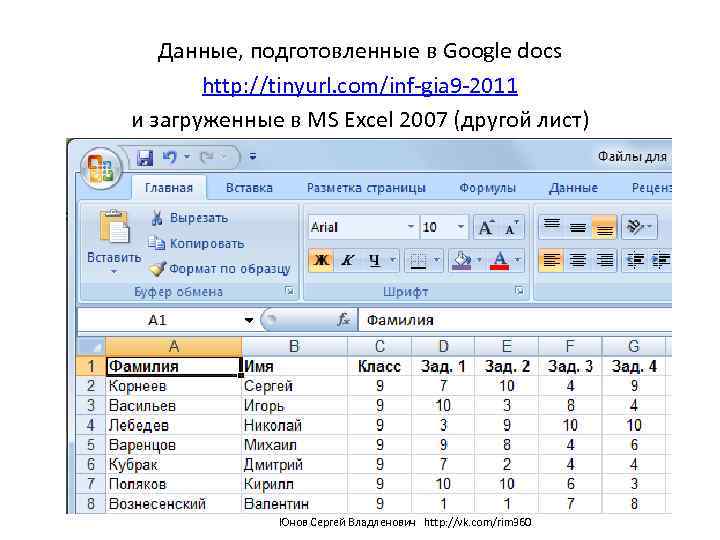Select header cell Имя
The width and height of the screenshot is (720, 540).
pyautogui.click(x=294, y=366)
